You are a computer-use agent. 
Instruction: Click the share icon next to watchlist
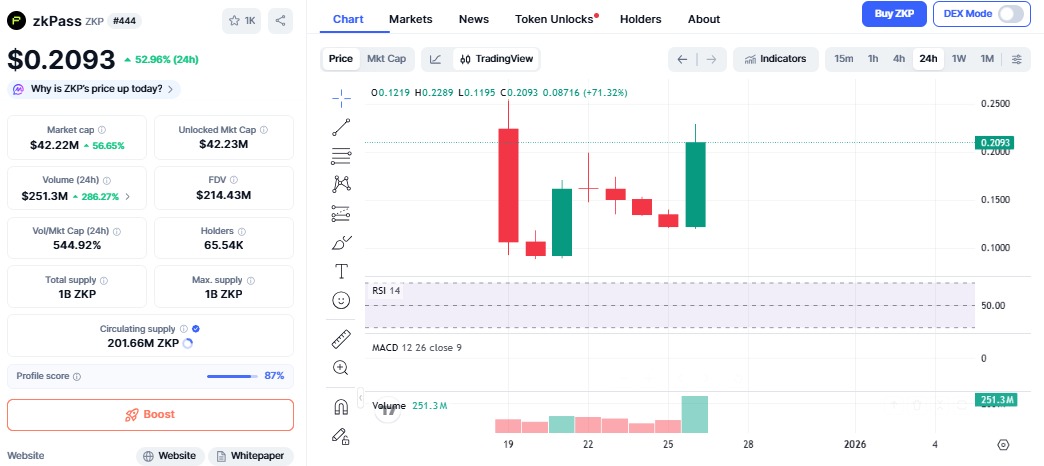[281, 20]
